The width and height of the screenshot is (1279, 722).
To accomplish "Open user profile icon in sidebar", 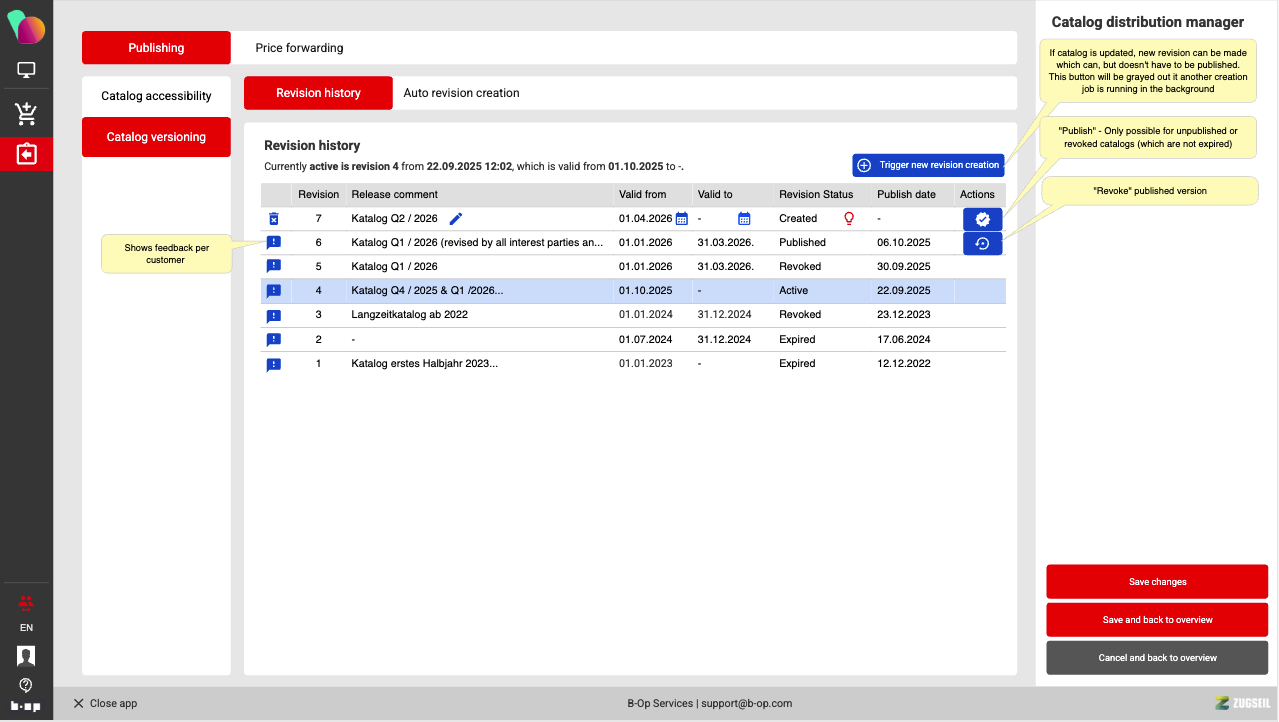I will pyautogui.click(x=26, y=656).
